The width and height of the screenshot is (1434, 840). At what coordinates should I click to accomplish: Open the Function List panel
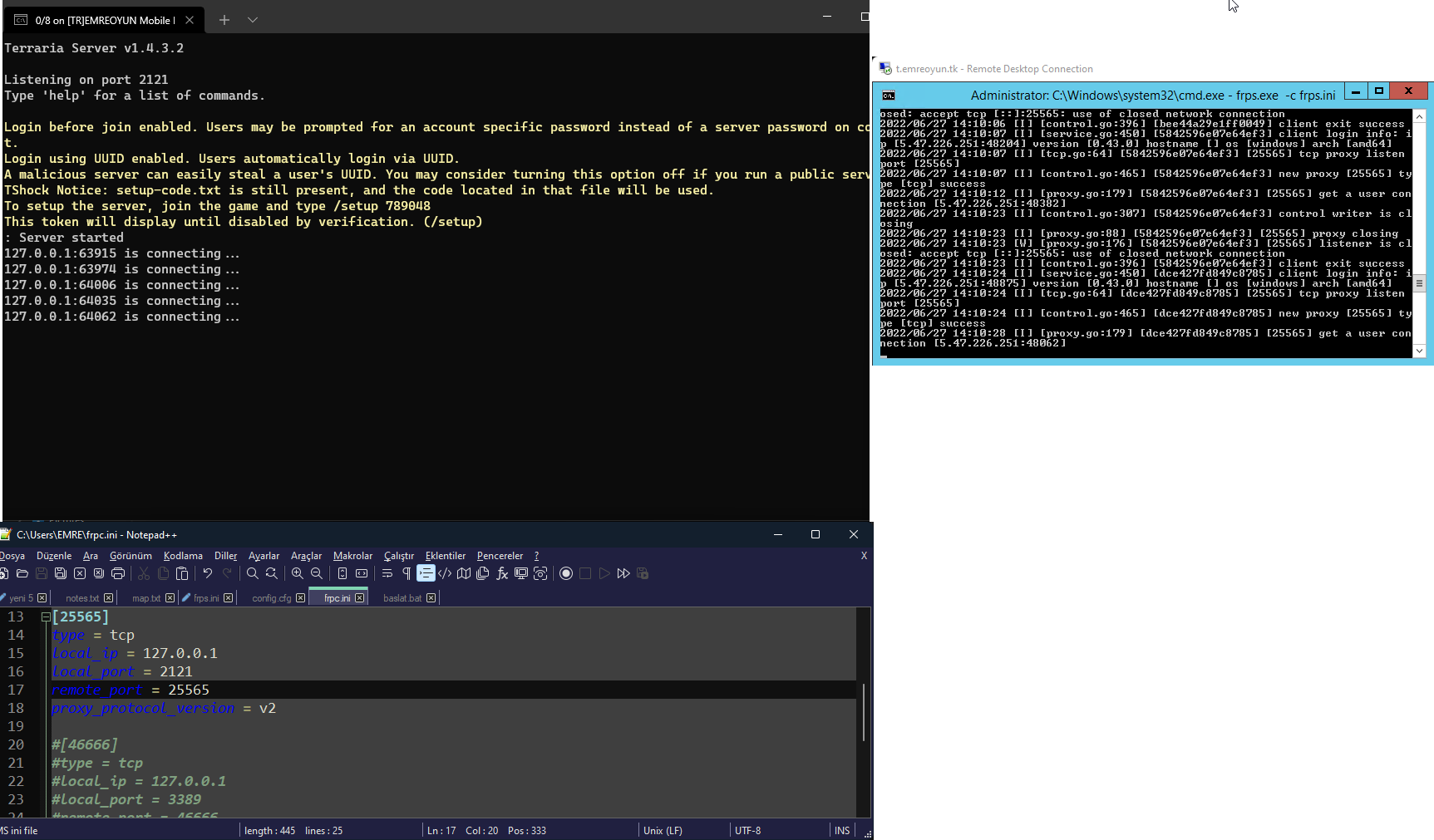[x=502, y=573]
